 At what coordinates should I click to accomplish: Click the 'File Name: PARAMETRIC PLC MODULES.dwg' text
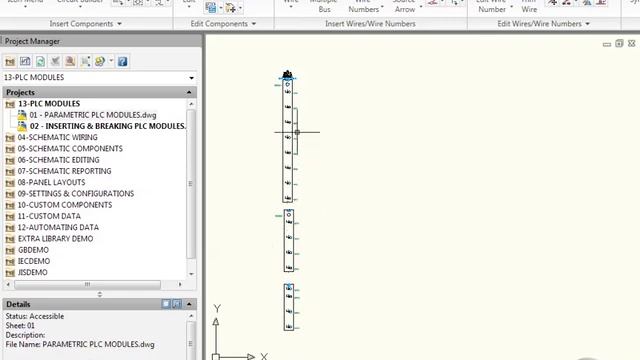pos(80,344)
